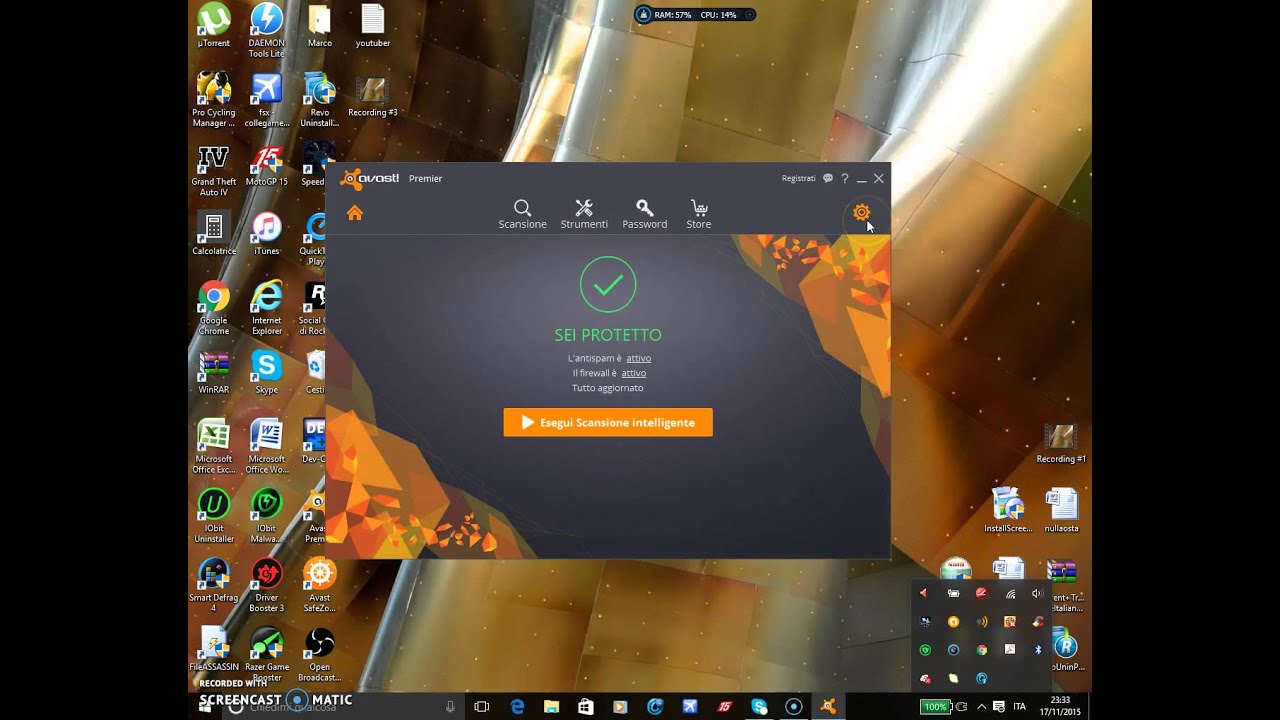Click the 'SEI PROTETTO' status text
1280x720 pixels.
(608, 335)
